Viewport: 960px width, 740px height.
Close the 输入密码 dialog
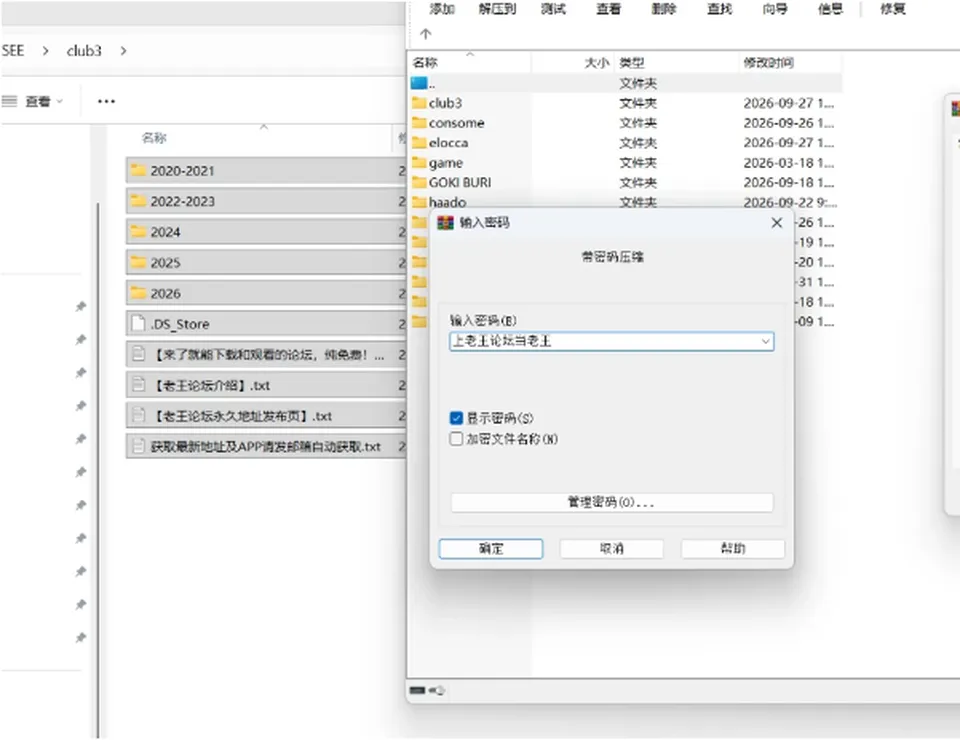point(776,223)
